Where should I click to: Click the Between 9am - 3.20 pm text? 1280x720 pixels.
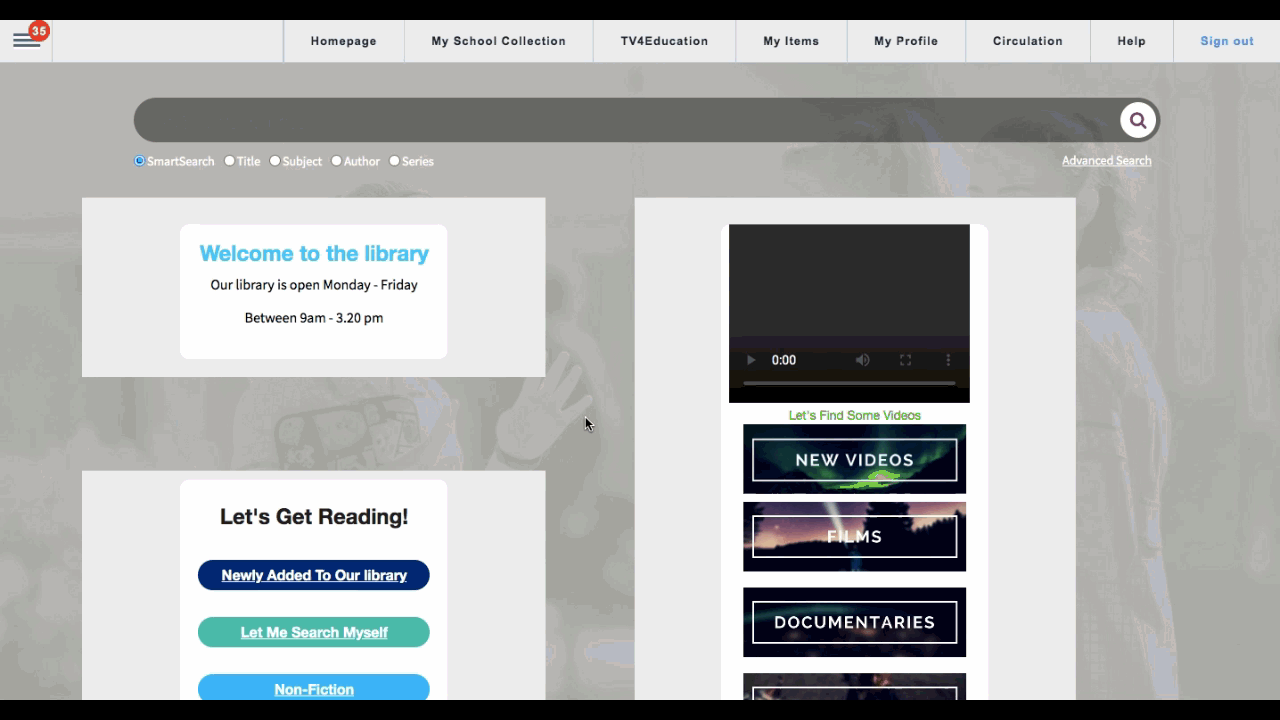314,318
